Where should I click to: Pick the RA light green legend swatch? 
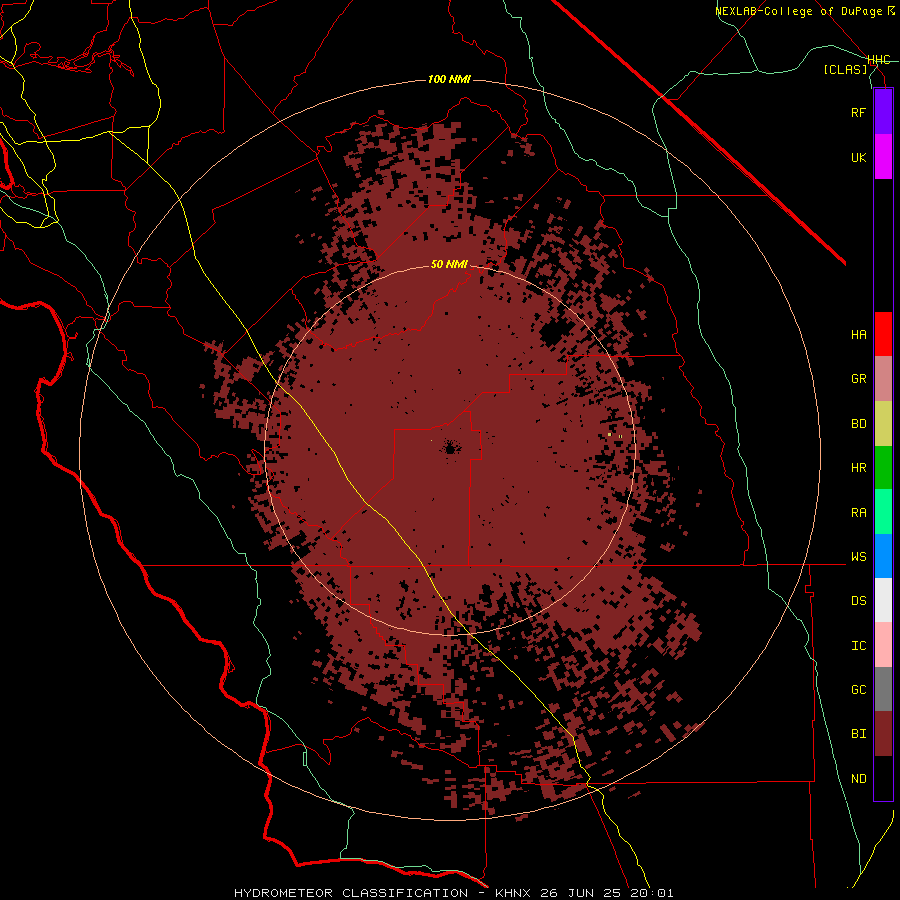click(883, 512)
